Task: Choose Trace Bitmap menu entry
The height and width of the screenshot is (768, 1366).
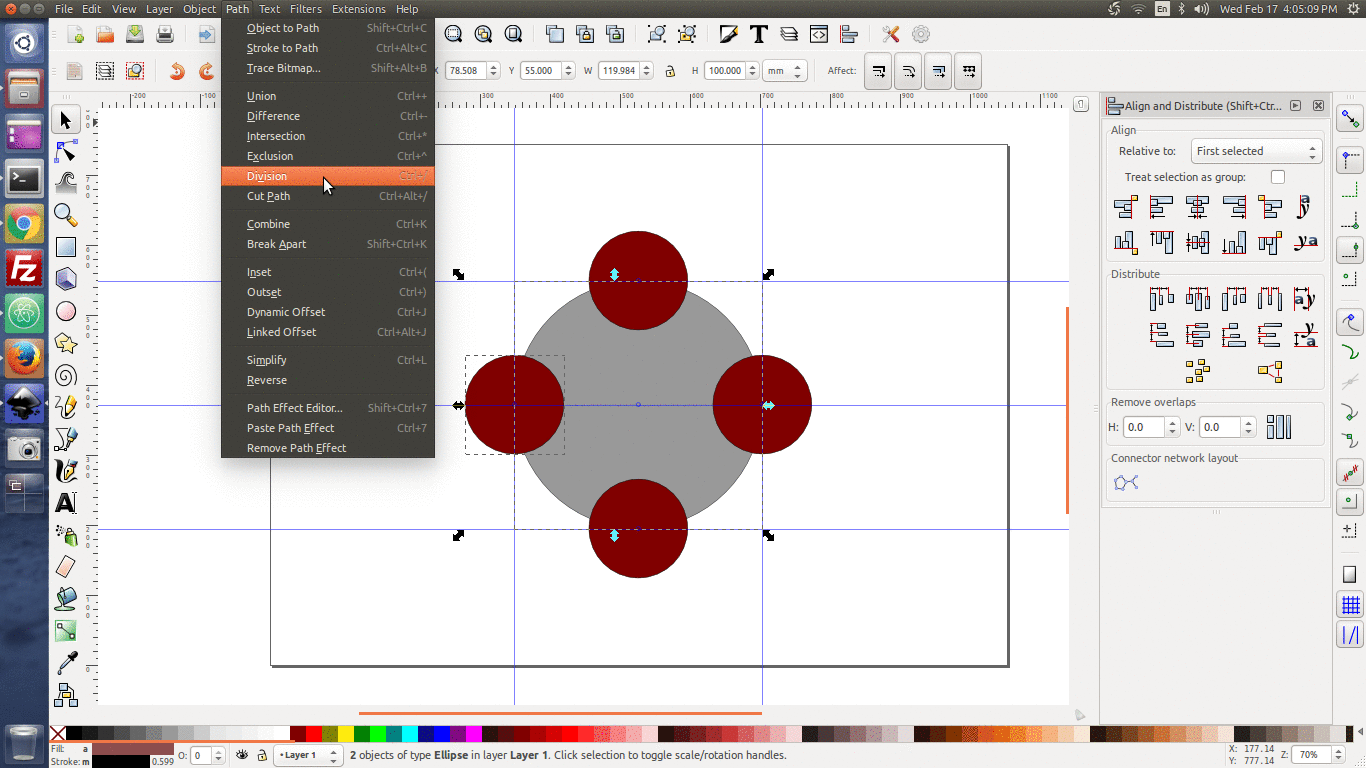Action: (328, 68)
